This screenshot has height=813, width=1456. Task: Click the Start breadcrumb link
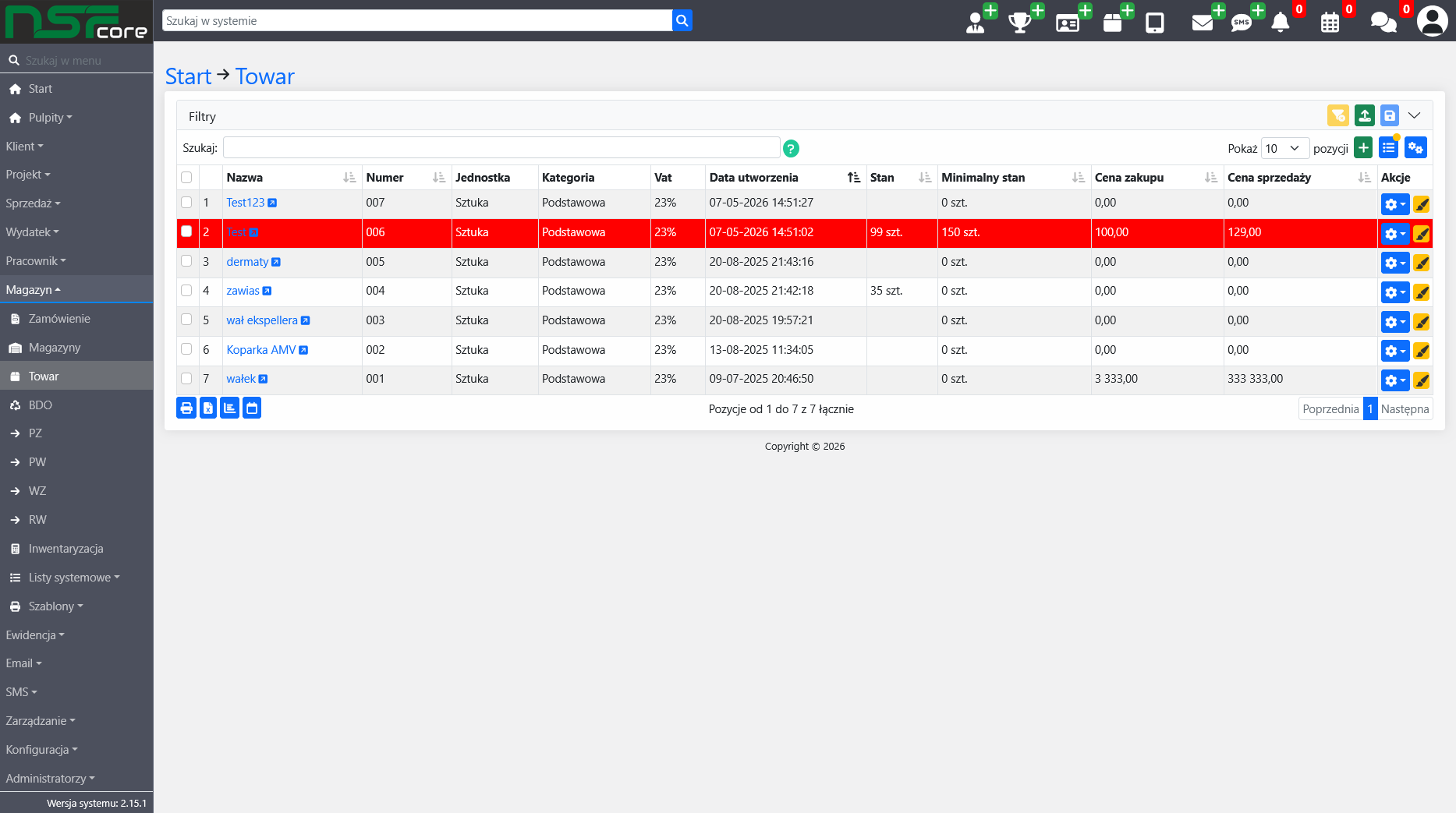[x=188, y=76]
